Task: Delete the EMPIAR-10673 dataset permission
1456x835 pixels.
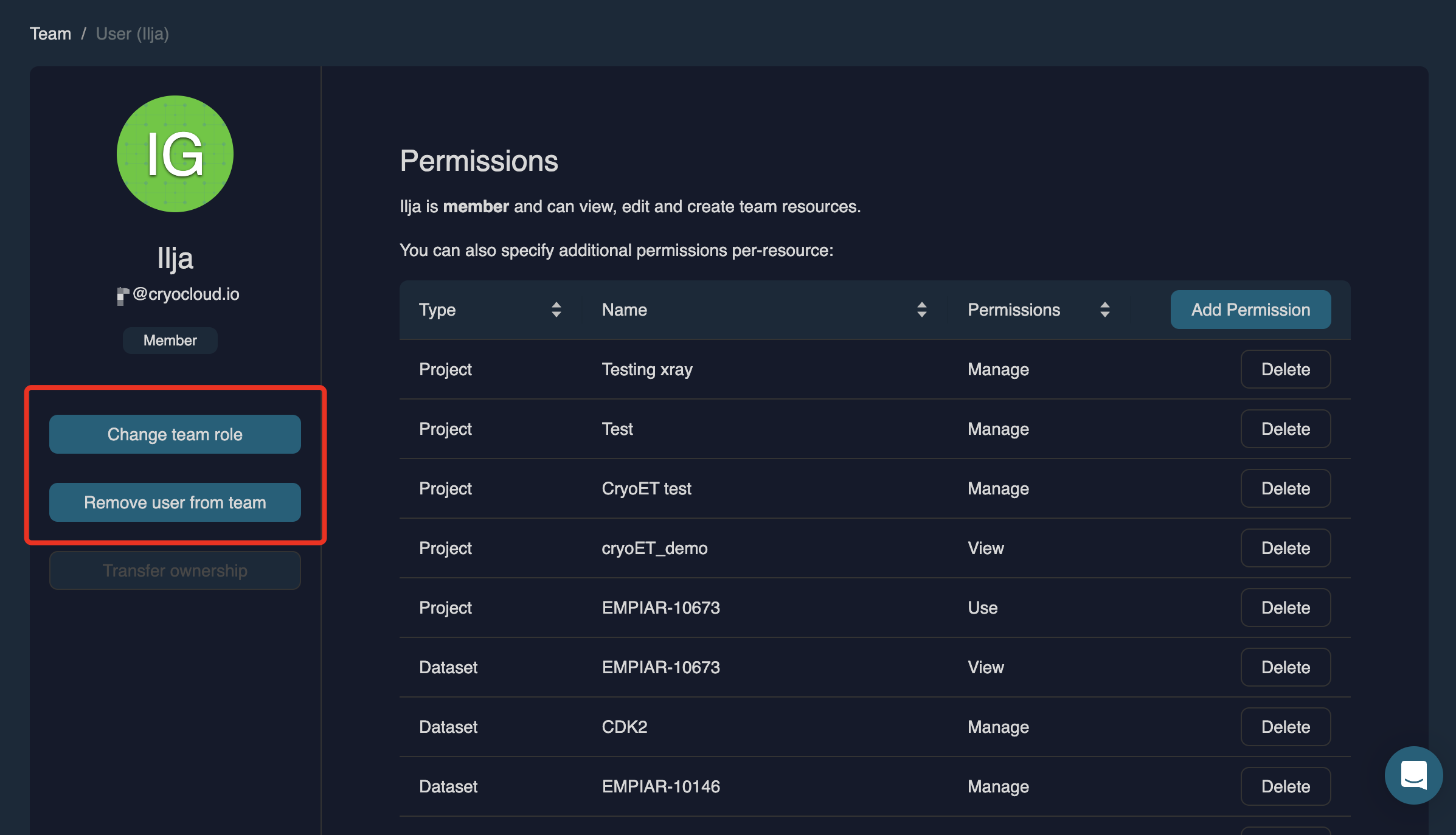Action: click(1285, 667)
